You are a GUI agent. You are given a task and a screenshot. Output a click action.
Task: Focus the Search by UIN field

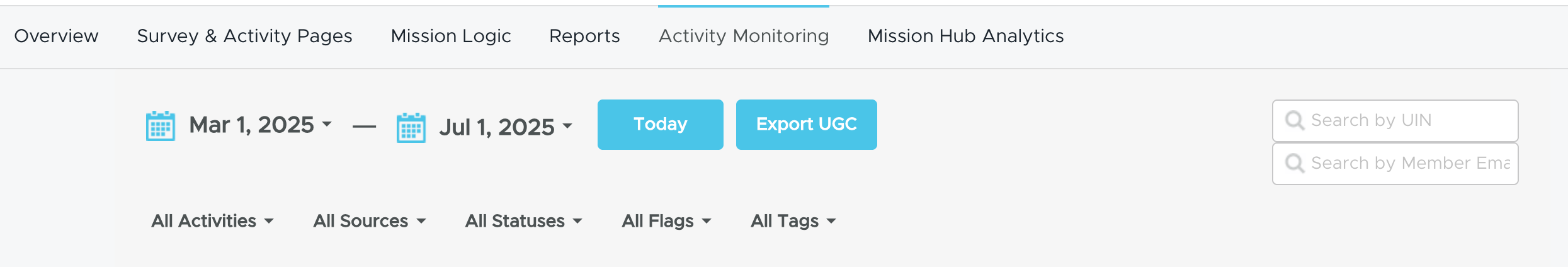1395,121
